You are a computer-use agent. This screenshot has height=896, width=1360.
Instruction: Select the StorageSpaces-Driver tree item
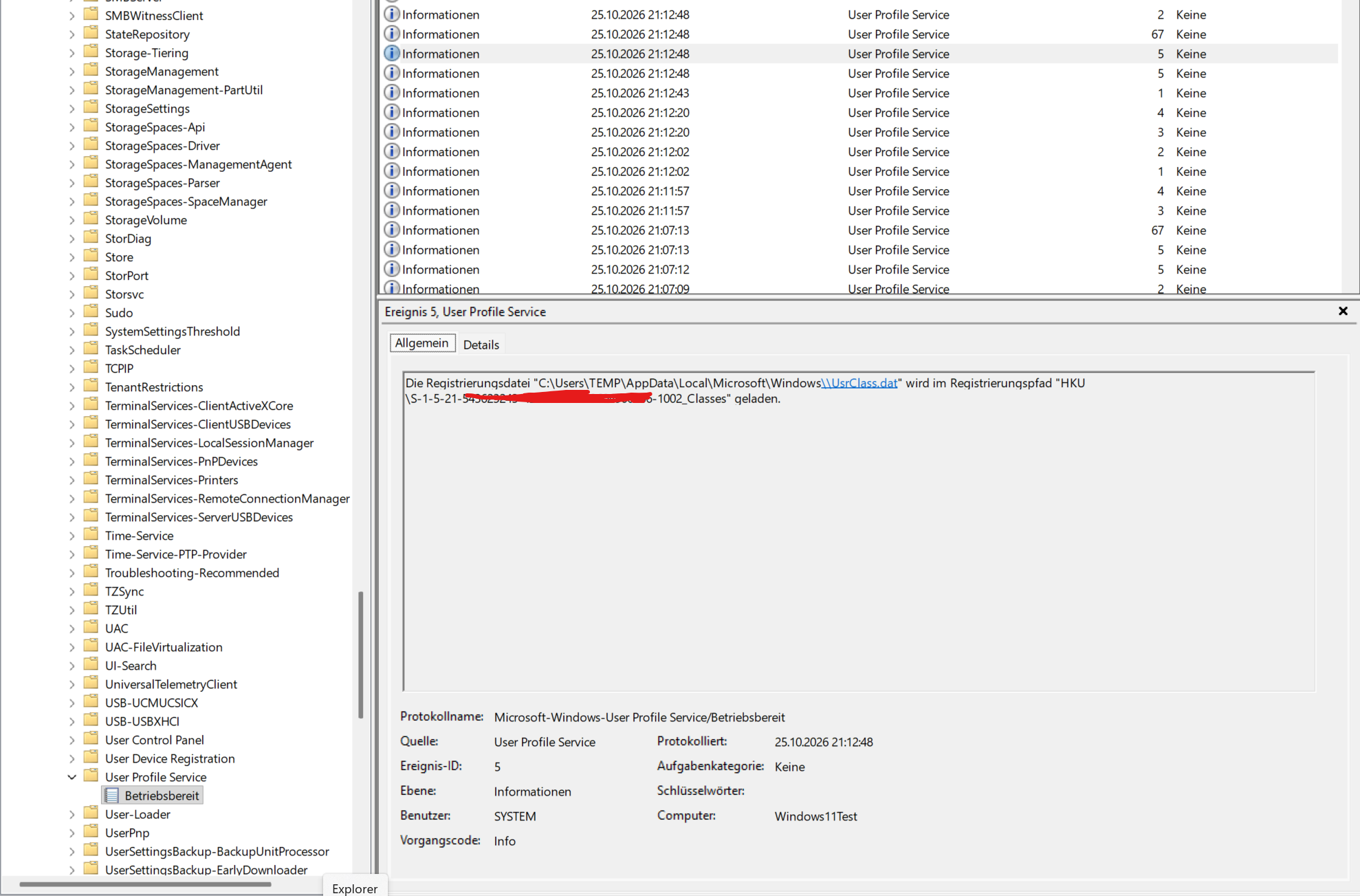pos(162,145)
